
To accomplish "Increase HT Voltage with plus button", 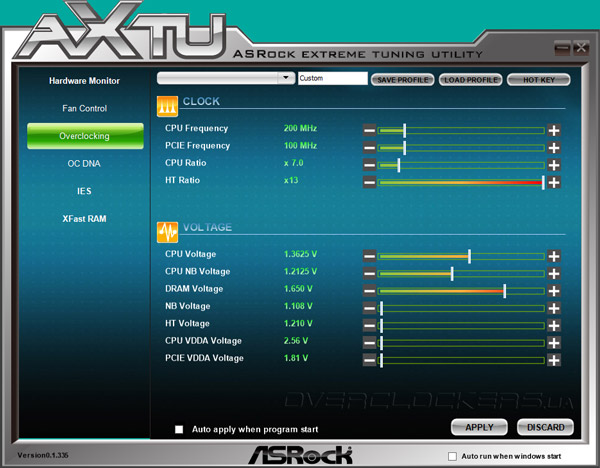I will (554, 326).
